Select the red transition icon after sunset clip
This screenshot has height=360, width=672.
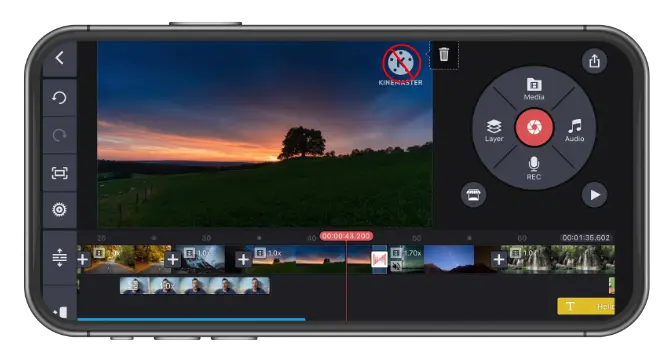[x=379, y=259]
